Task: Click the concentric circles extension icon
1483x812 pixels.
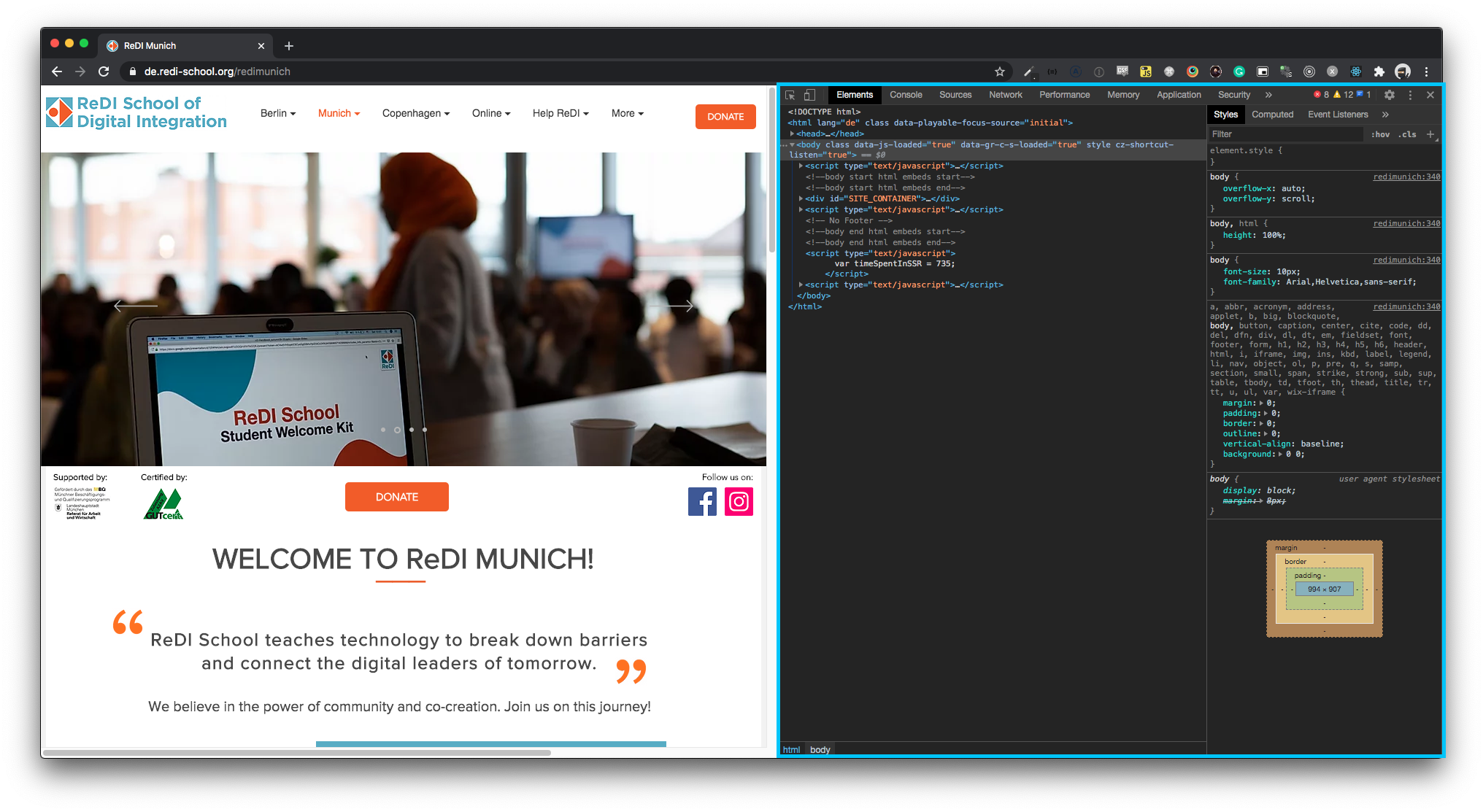Action: pyautogui.click(x=1309, y=71)
